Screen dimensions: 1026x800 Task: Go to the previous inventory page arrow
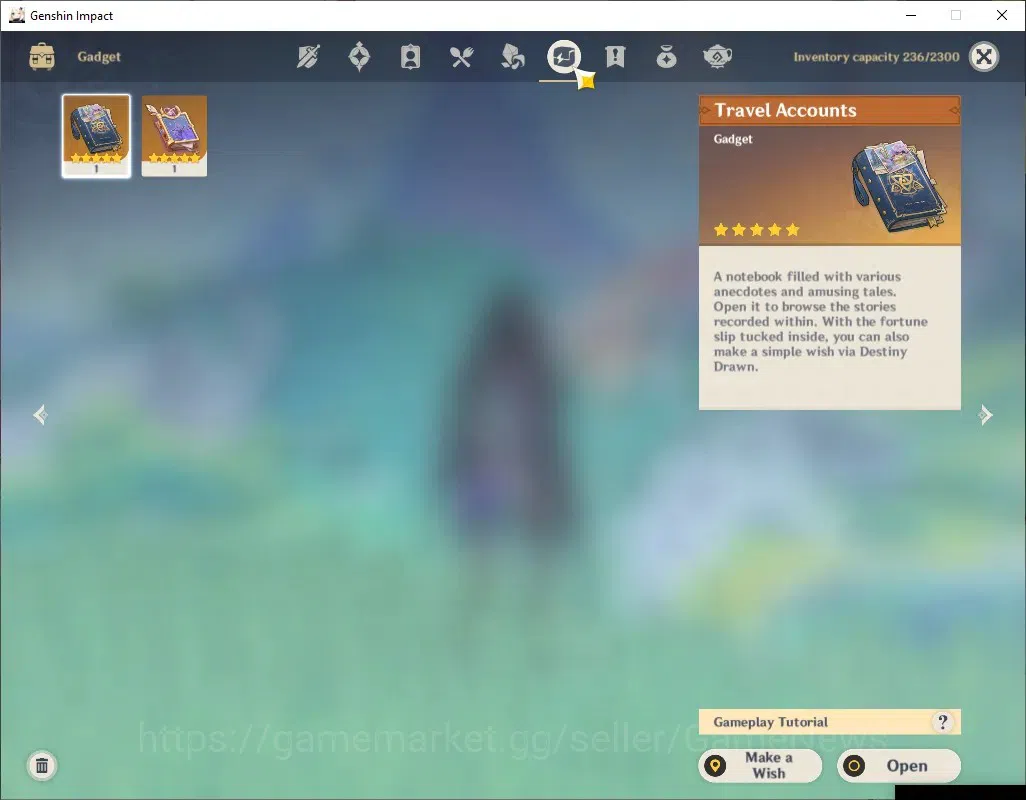click(41, 415)
